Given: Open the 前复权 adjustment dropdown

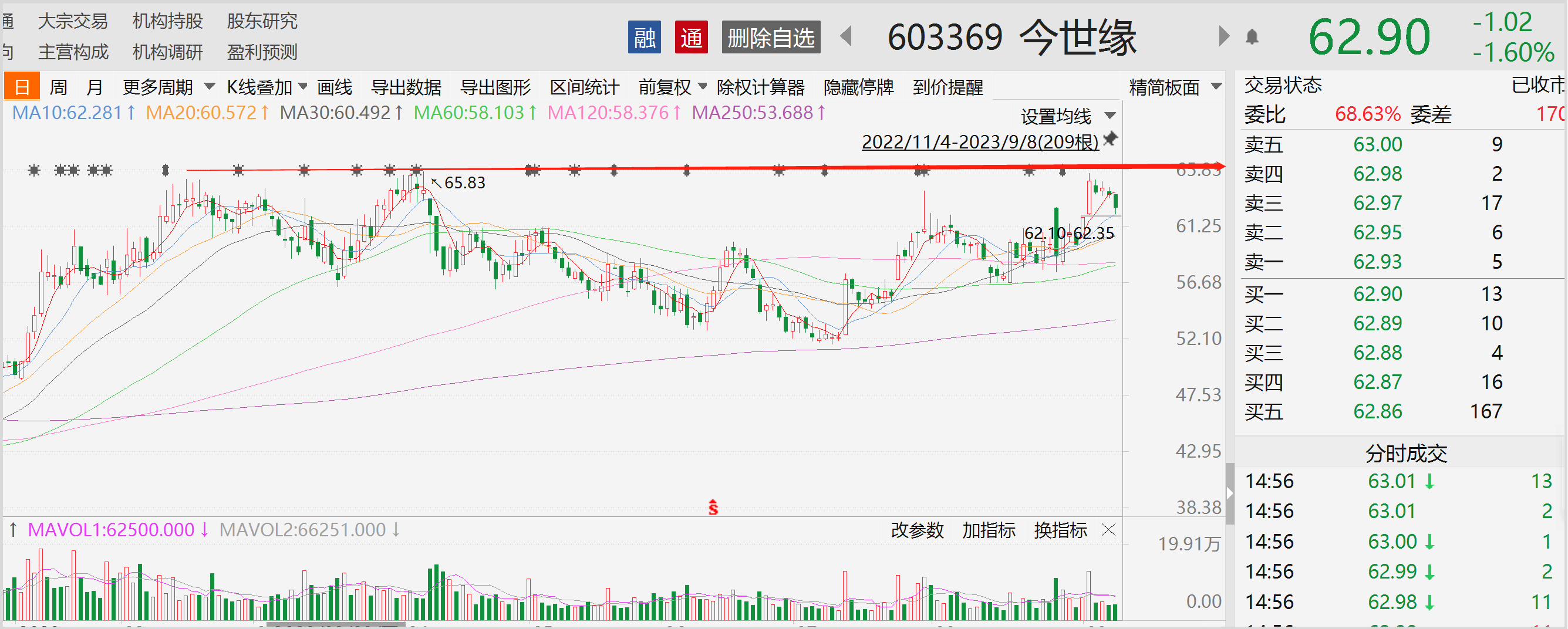Looking at the screenshot, I should point(672,87).
